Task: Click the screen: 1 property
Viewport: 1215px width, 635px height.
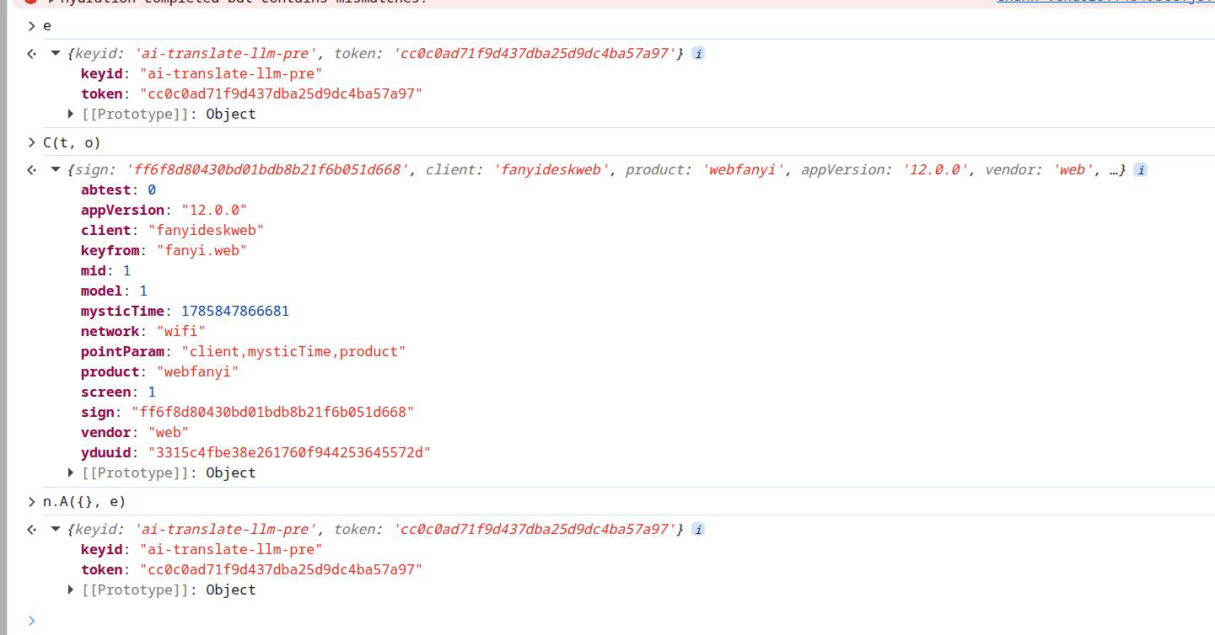Action: pyautogui.click(x=118, y=392)
